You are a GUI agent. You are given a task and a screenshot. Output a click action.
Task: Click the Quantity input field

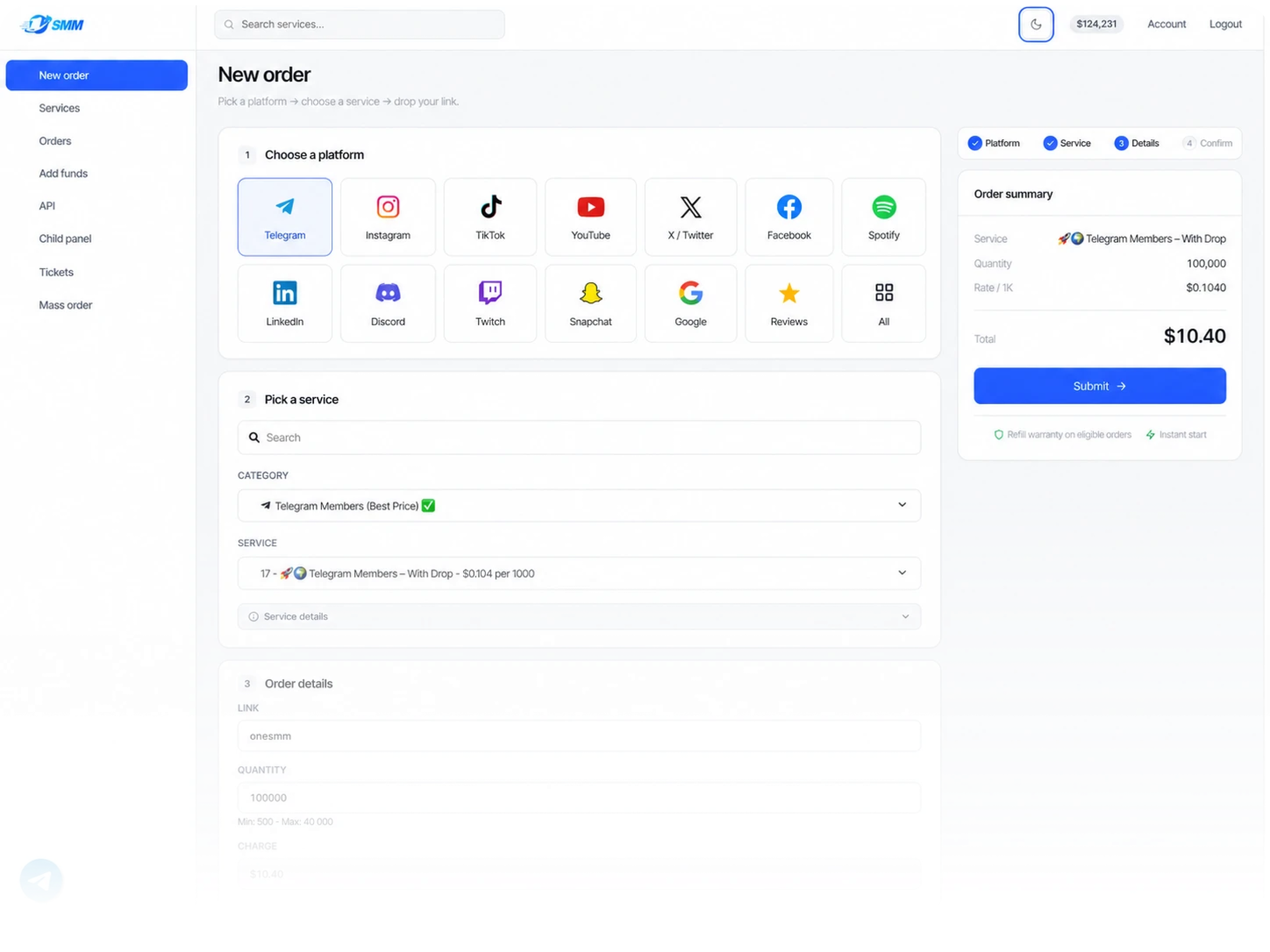(x=579, y=798)
